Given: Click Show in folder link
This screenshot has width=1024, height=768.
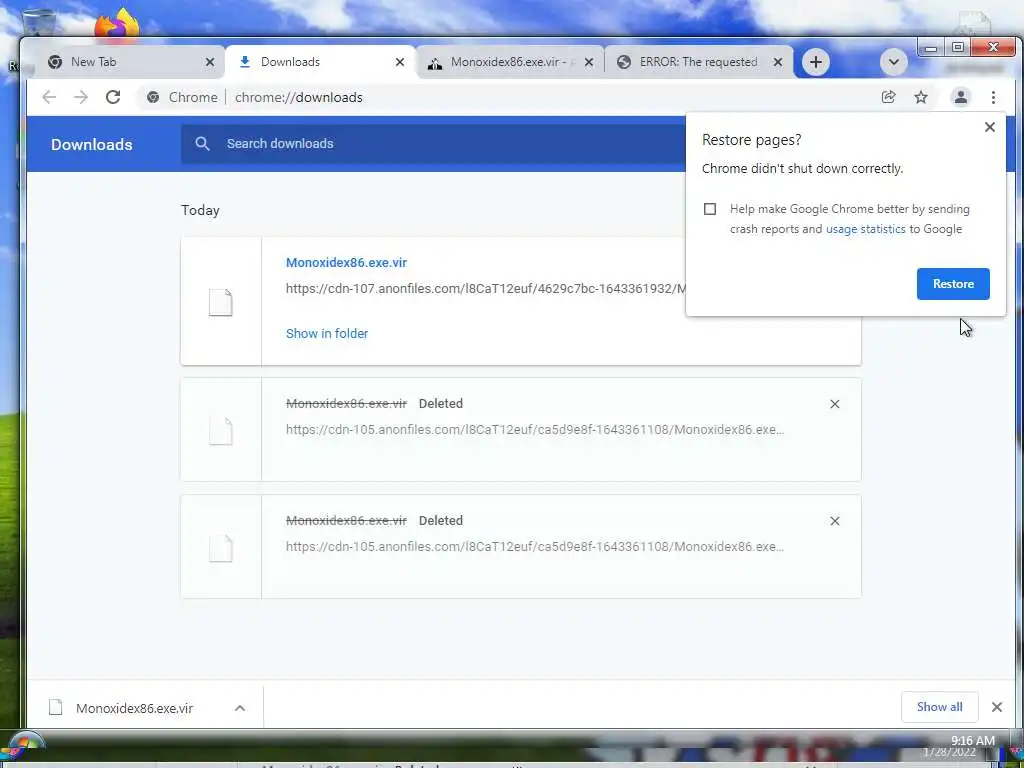Looking at the screenshot, I should [x=327, y=334].
